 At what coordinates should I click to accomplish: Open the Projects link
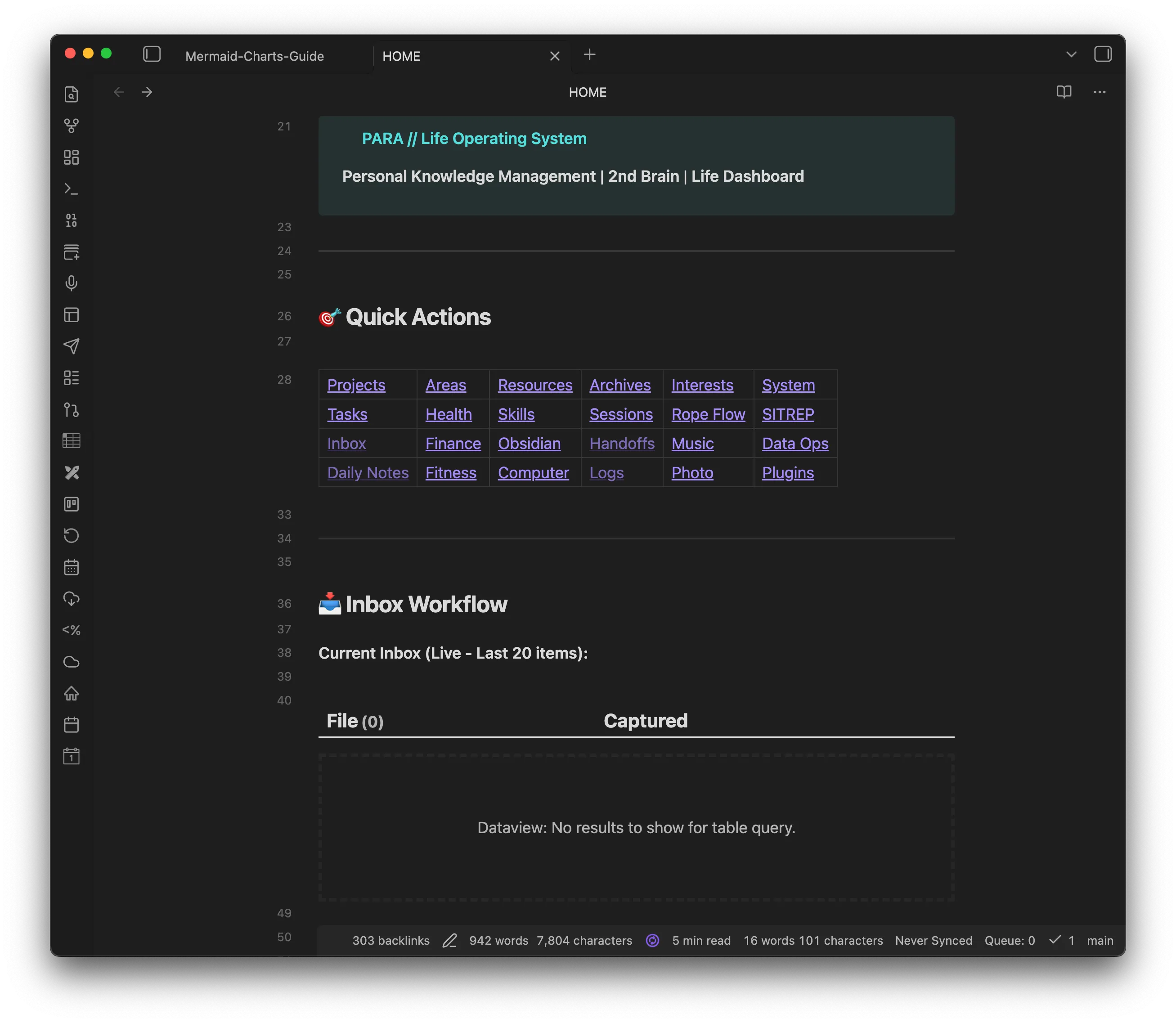click(356, 386)
